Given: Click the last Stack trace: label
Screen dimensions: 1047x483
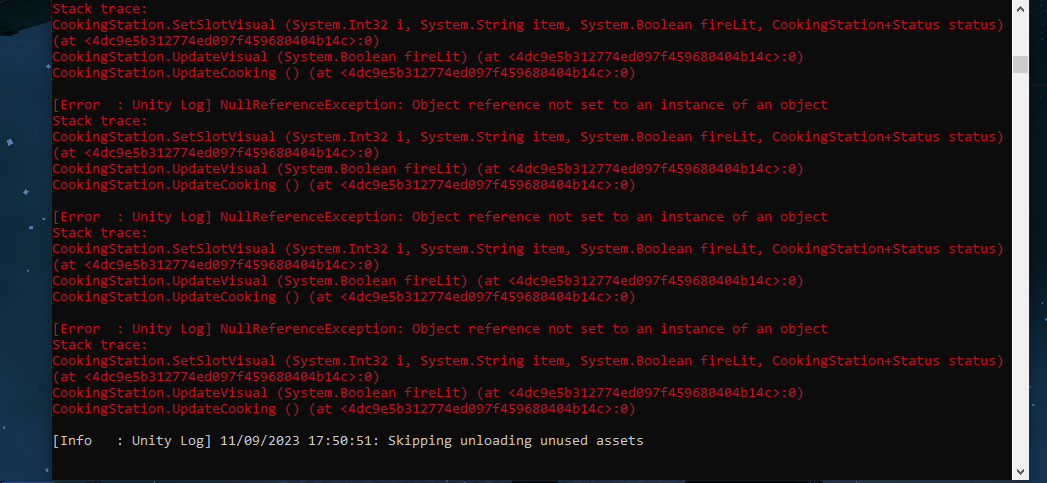Looking at the screenshot, I should [99, 345].
